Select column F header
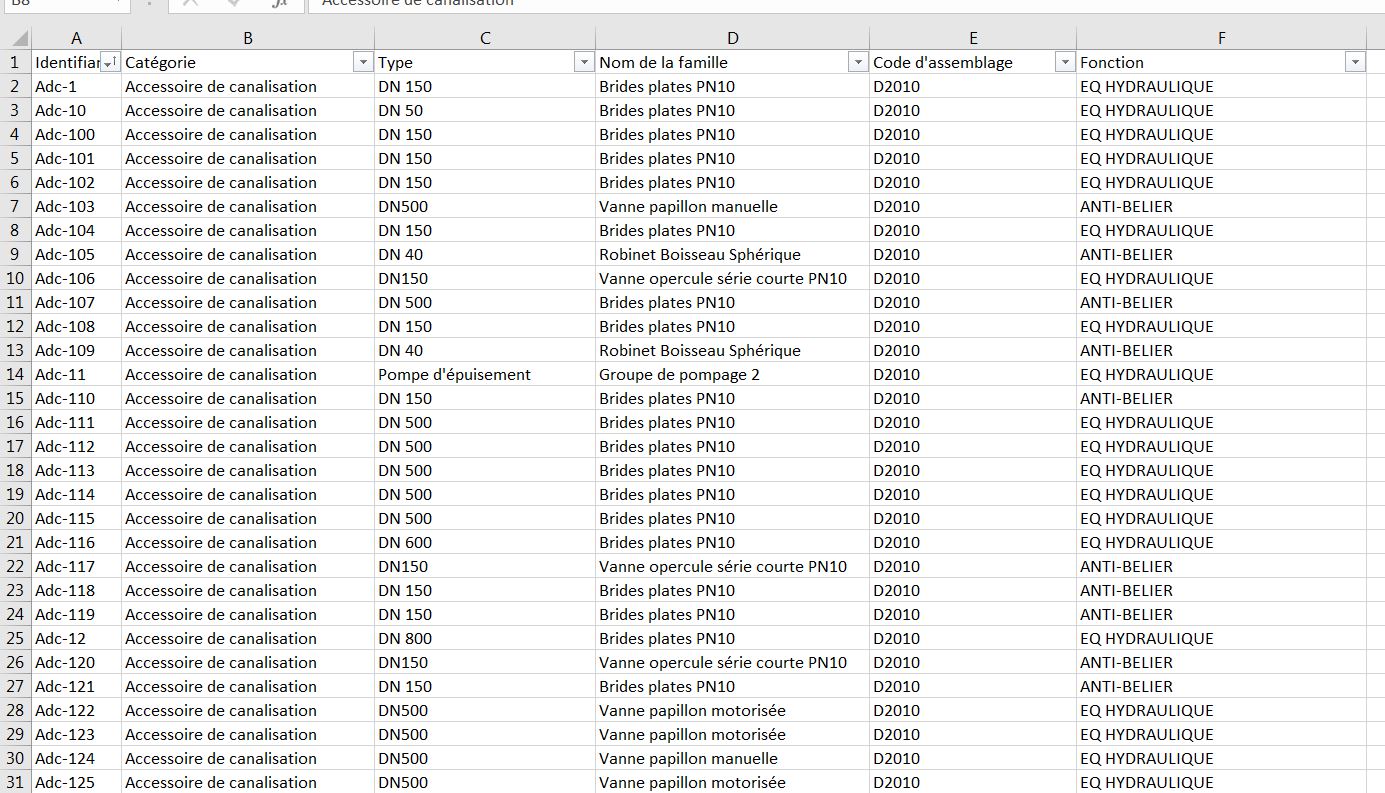 (x=1221, y=38)
